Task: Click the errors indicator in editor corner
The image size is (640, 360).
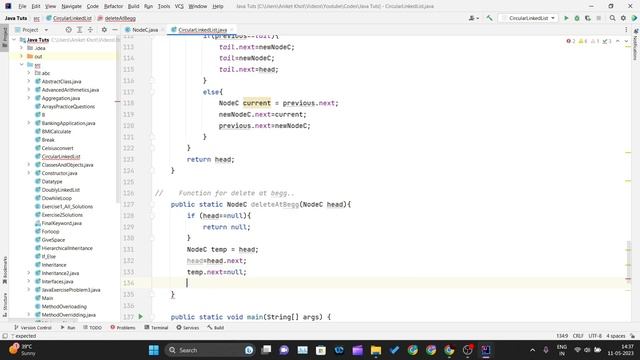Action: (571, 41)
